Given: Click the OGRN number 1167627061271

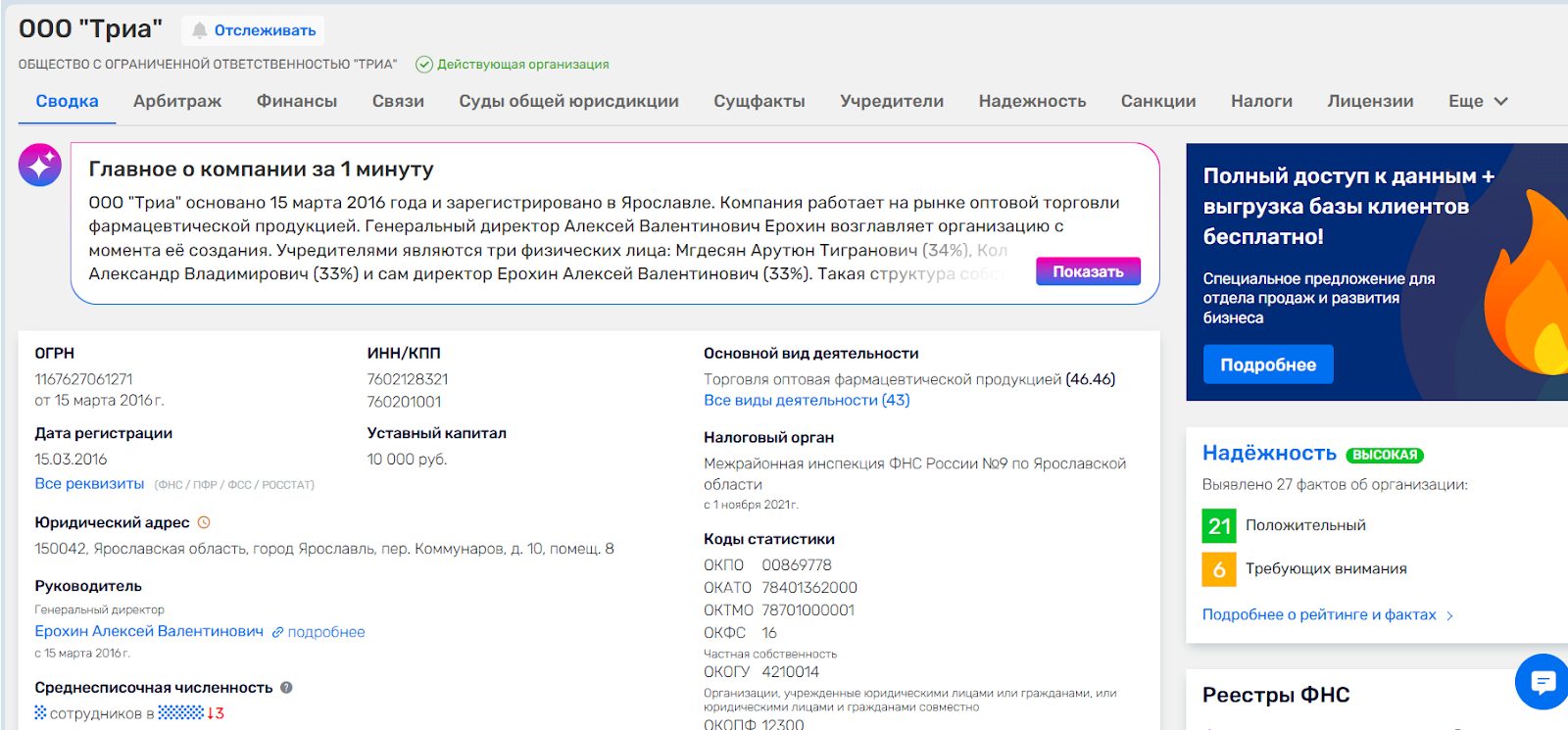Looking at the screenshot, I should click(x=83, y=379).
